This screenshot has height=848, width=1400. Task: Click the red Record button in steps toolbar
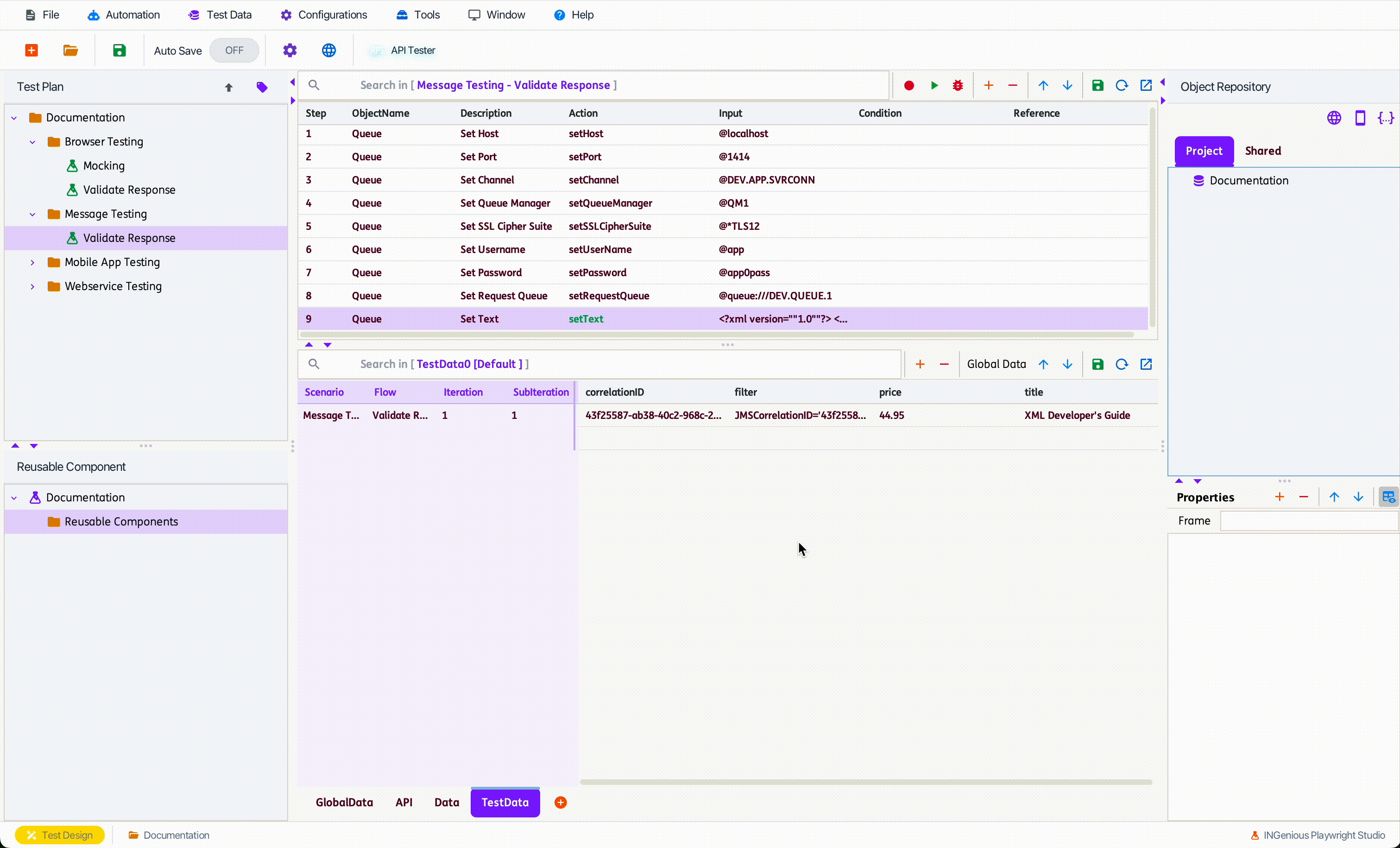[x=909, y=85]
